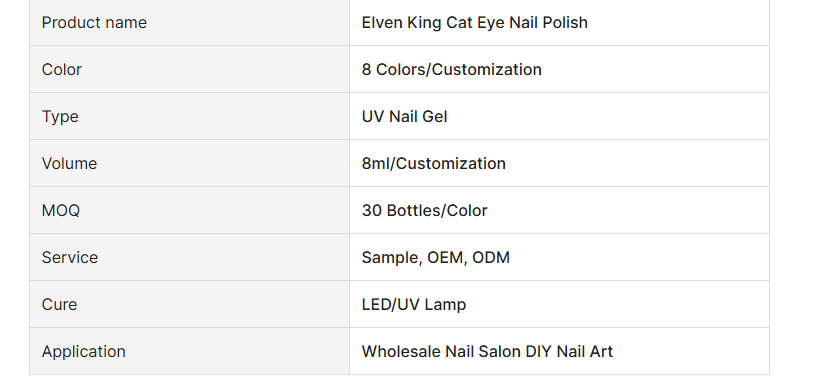Select the 'UV Nail Gel' value
The width and height of the screenshot is (815, 387).
pos(404,116)
